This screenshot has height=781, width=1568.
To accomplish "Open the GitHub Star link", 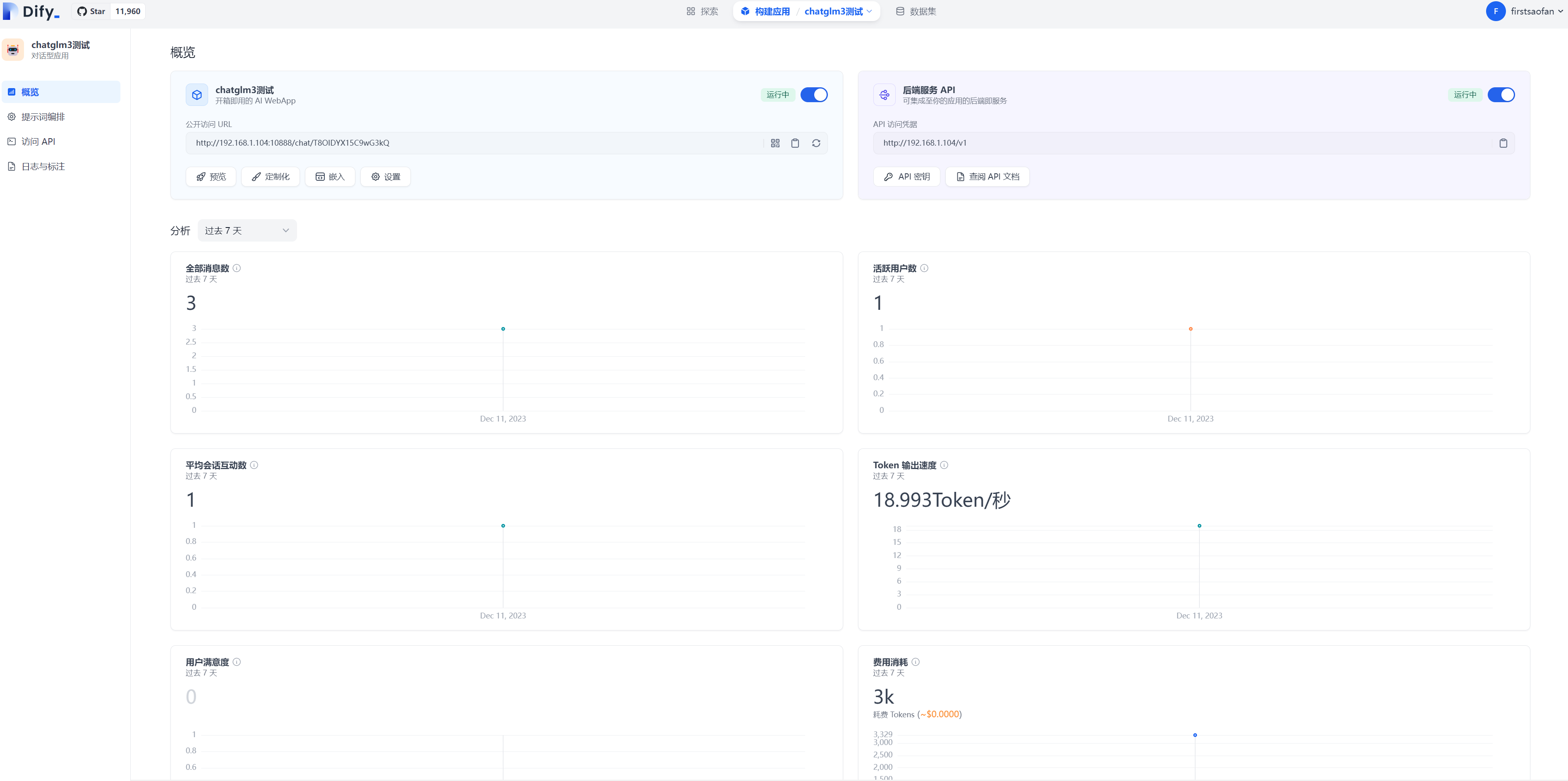I will tap(91, 12).
